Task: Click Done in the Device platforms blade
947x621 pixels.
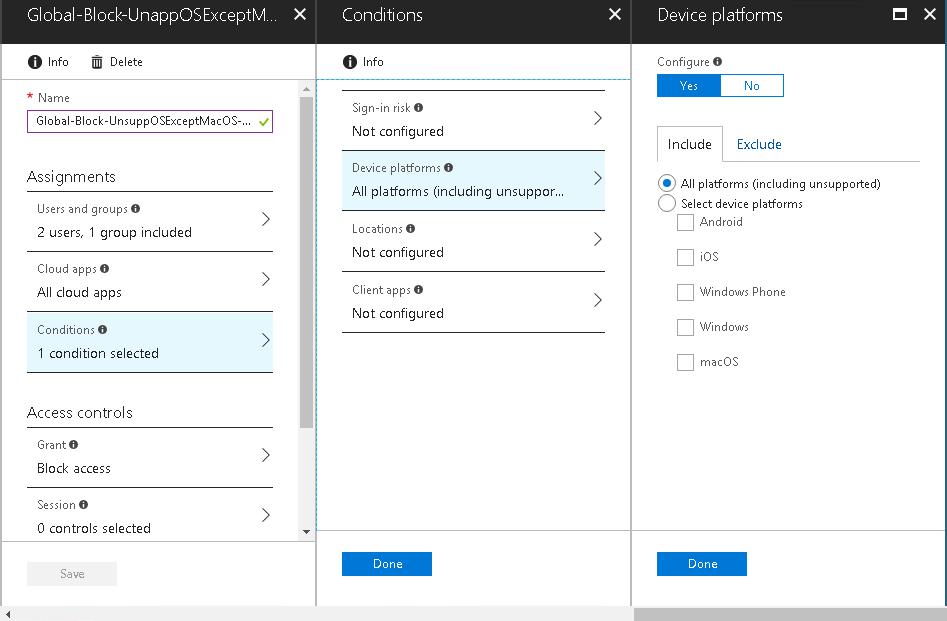Action: click(702, 564)
